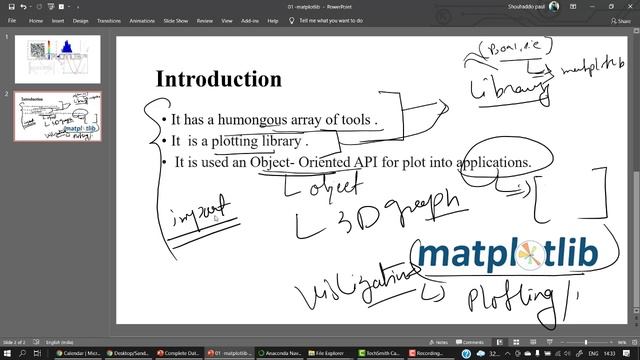Open the File menu

12,21
